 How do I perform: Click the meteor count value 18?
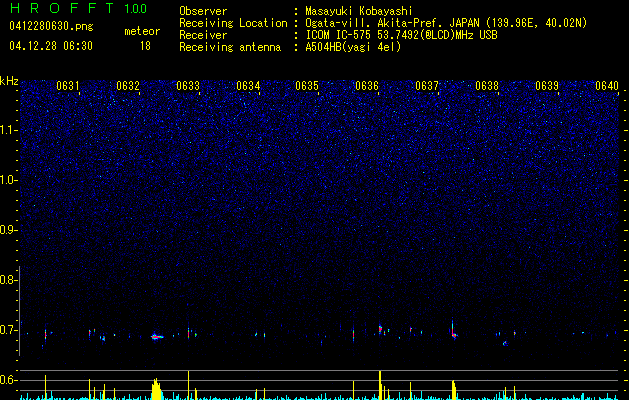click(x=145, y=46)
